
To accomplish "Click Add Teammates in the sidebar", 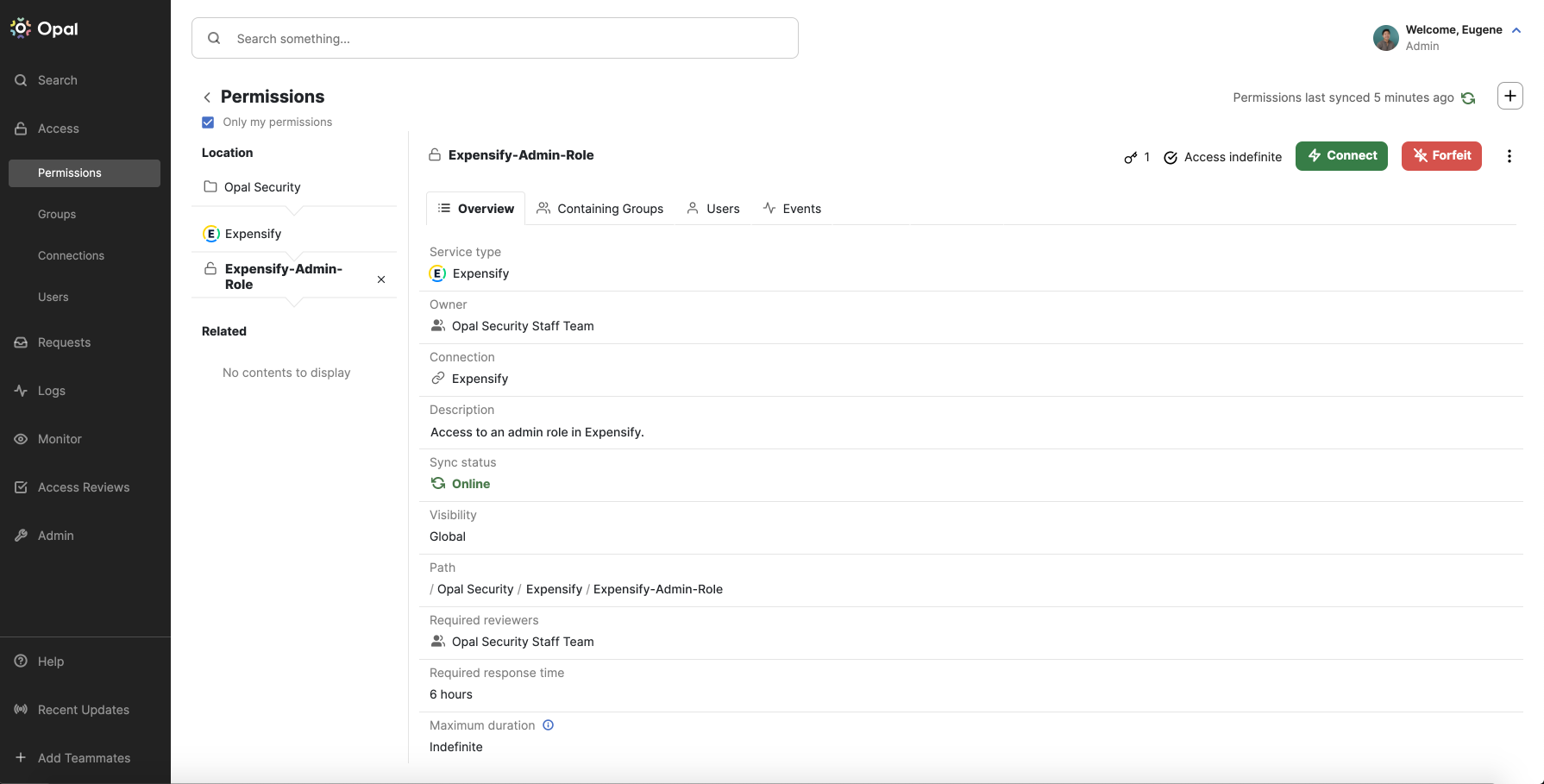I will [85, 758].
